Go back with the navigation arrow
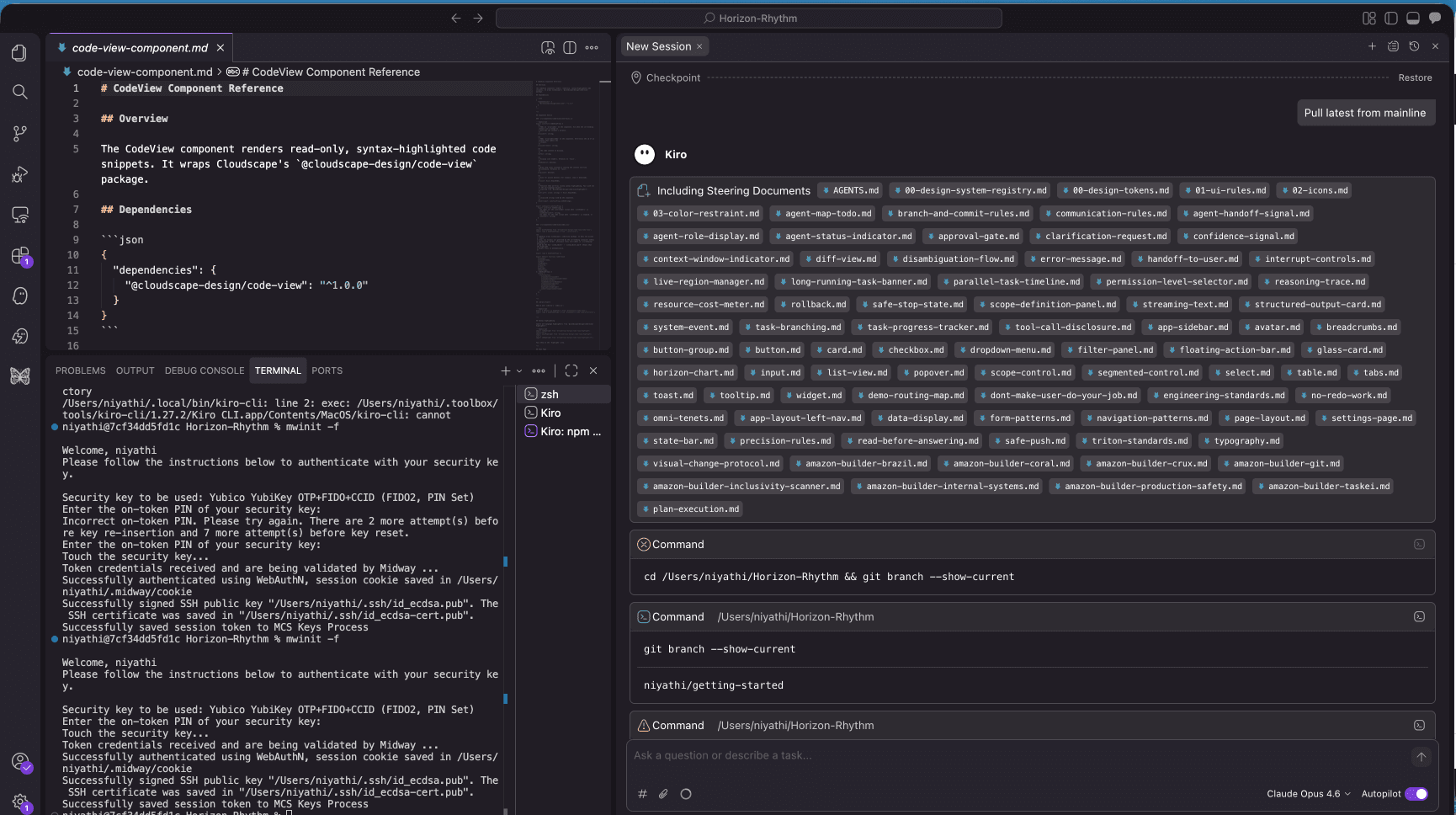This screenshot has height=815, width=1456. [x=455, y=18]
